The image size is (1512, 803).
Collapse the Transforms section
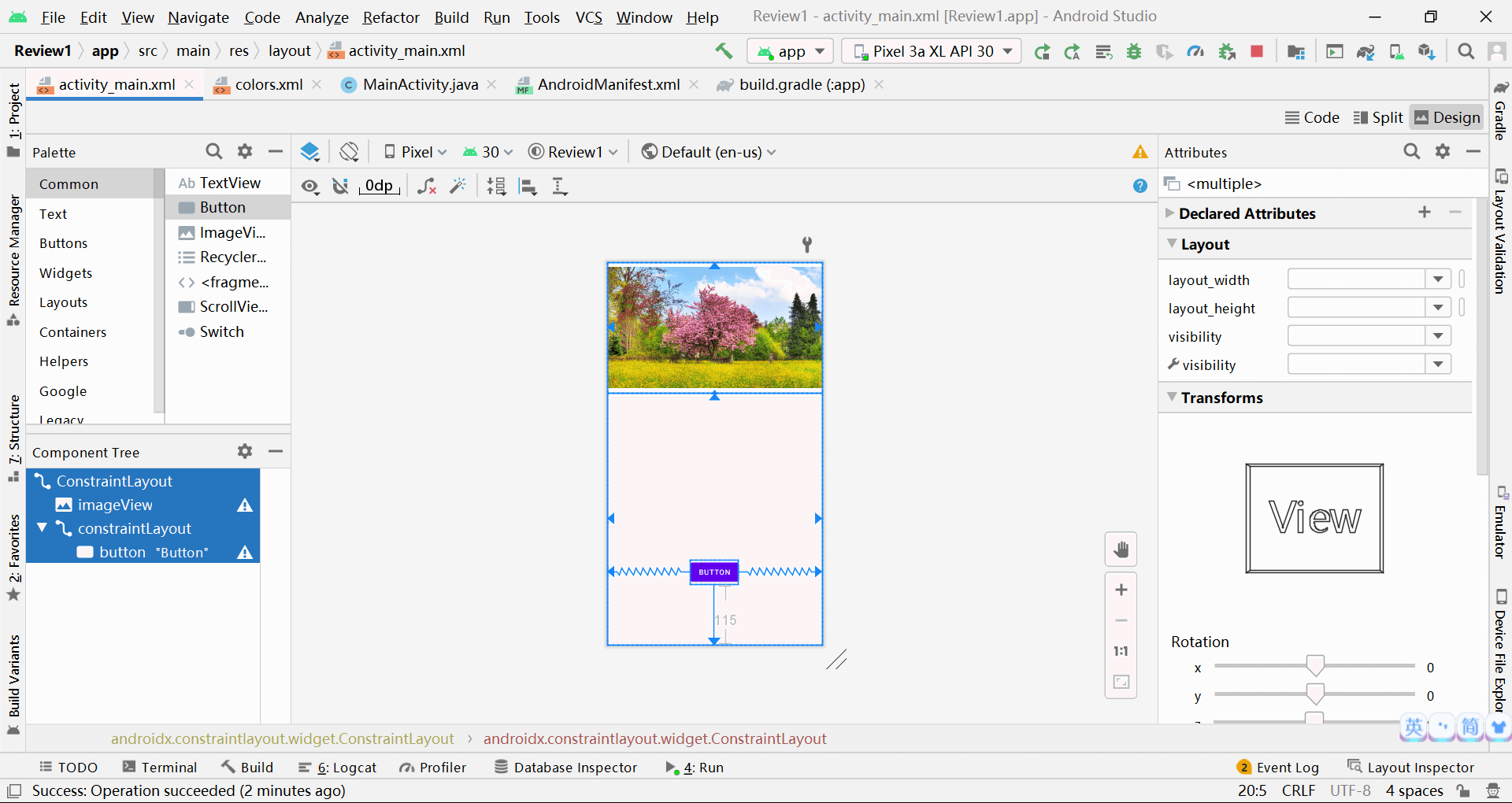click(1173, 398)
